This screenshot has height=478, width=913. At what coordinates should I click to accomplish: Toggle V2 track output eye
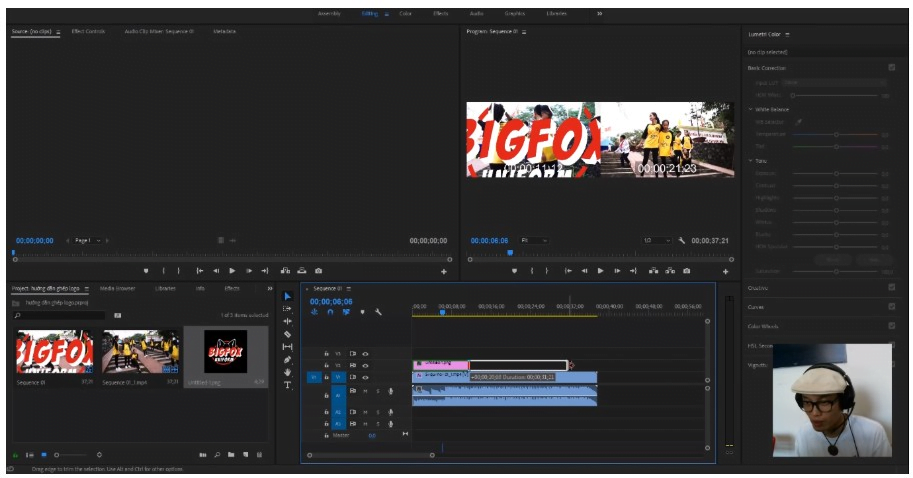tap(365, 366)
